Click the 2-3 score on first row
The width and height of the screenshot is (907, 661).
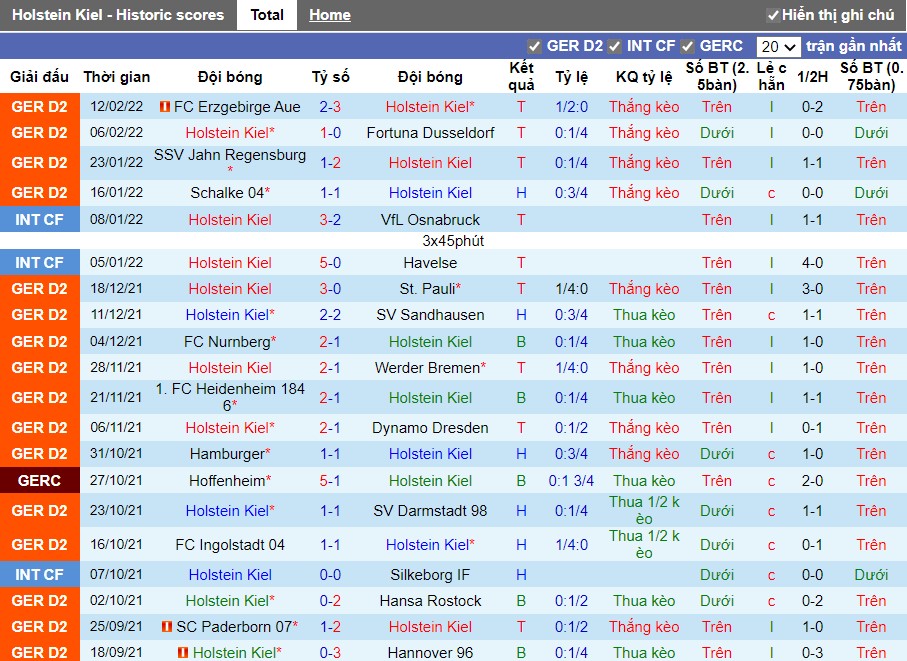tap(330, 106)
